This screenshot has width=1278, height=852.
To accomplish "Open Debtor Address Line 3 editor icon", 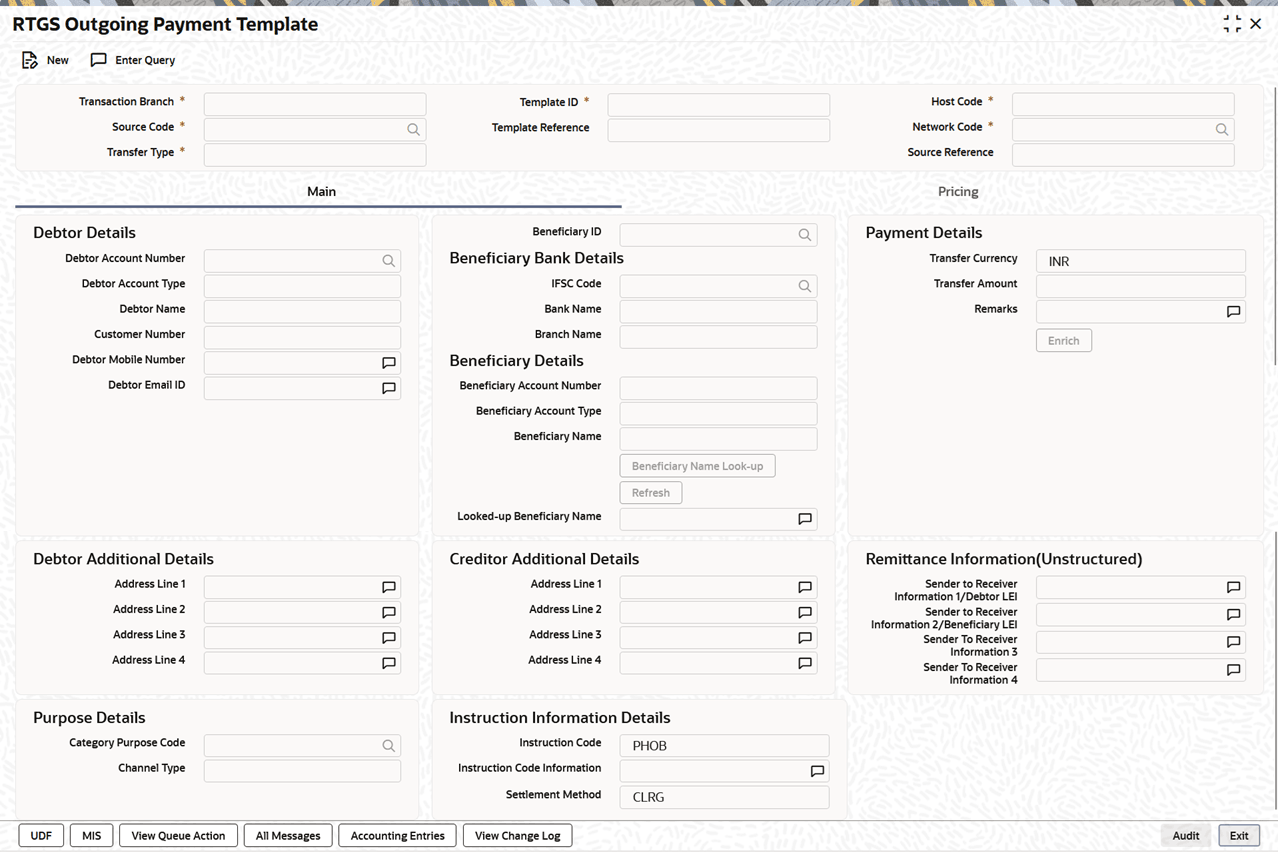I will 389,637.
